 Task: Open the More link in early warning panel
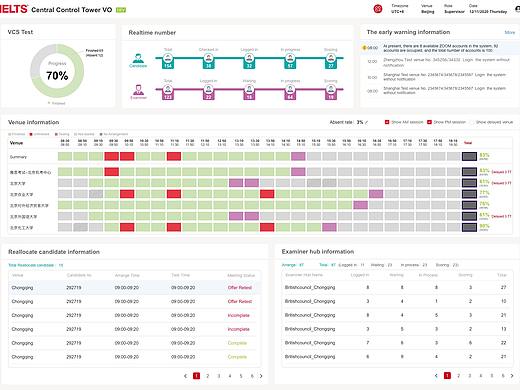[x=510, y=32]
